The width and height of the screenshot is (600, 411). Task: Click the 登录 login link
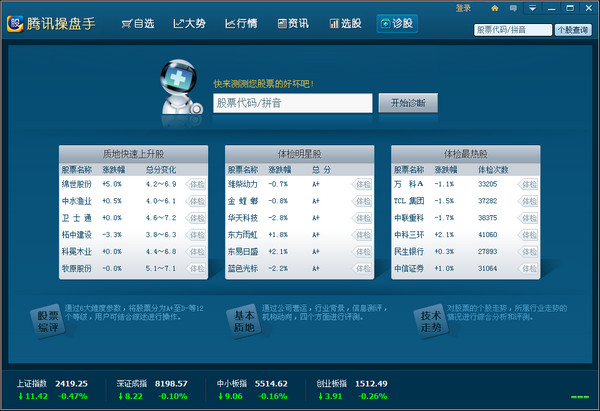coord(463,8)
